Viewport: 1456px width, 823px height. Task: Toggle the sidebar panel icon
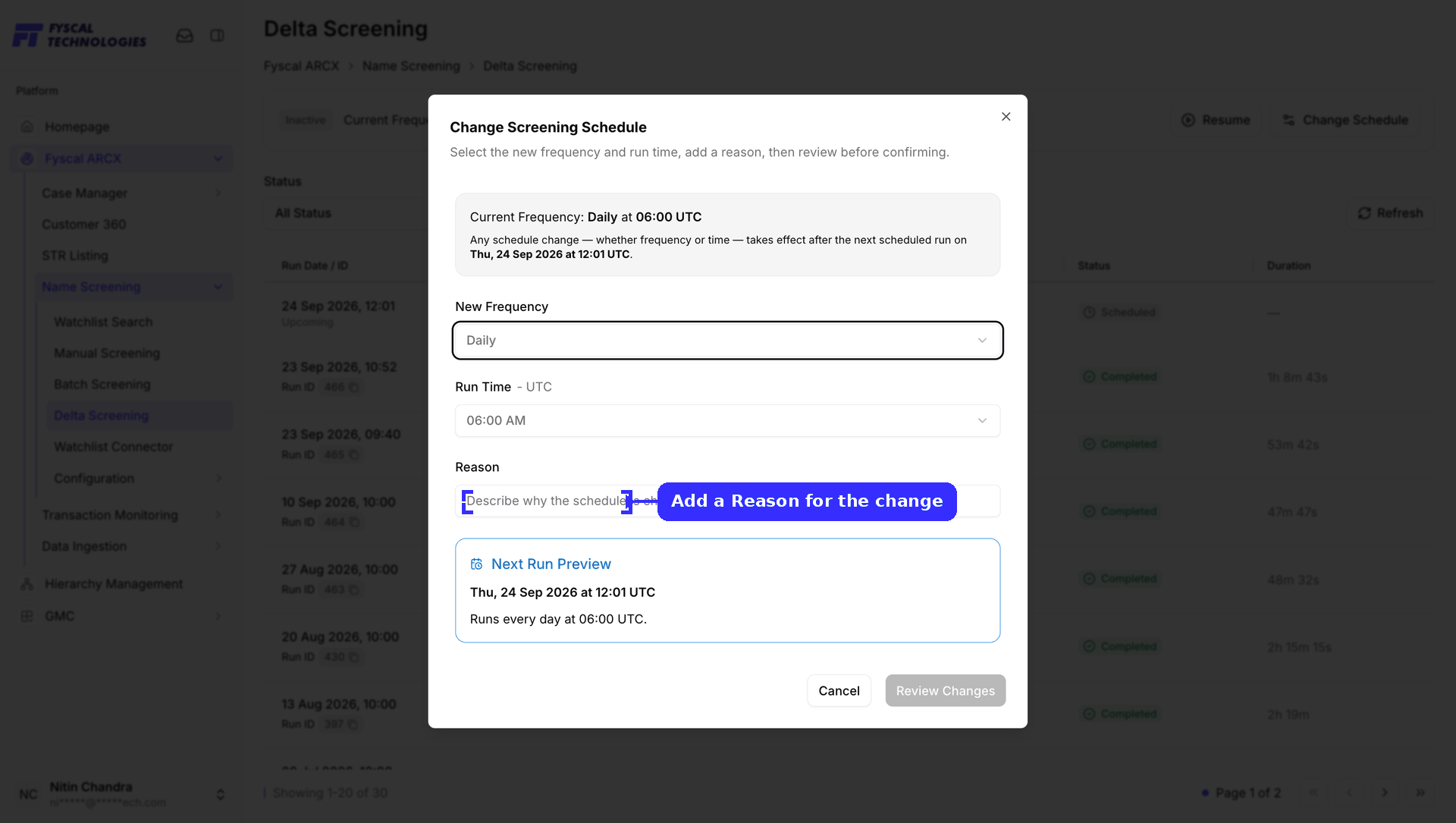click(217, 36)
